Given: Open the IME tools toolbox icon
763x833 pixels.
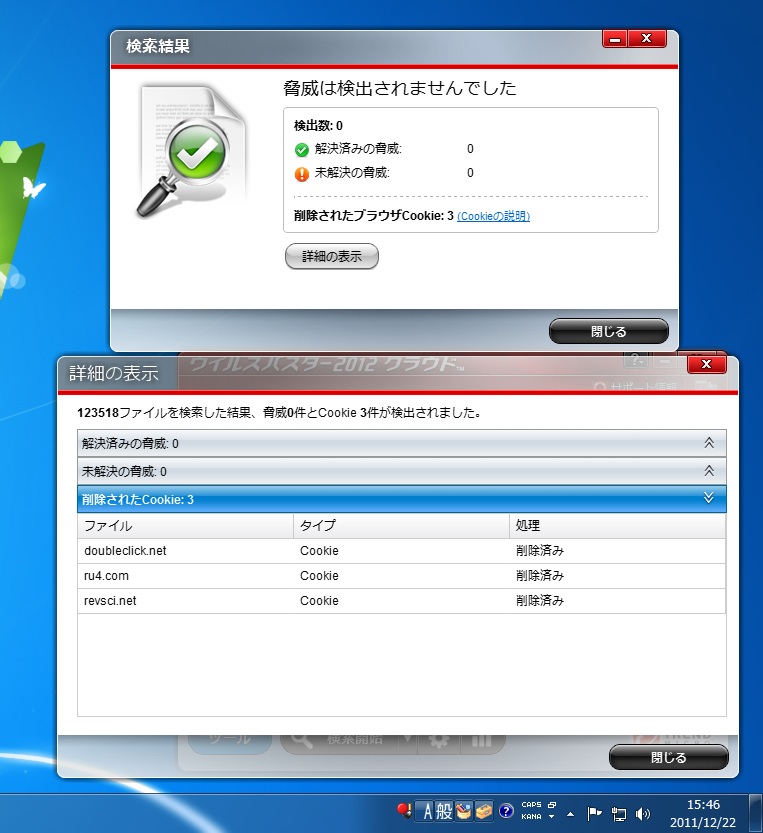Looking at the screenshot, I should (x=483, y=811).
